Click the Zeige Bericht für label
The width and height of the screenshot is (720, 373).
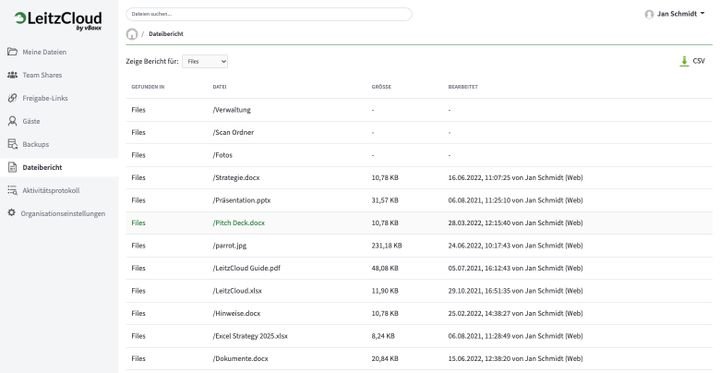tap(152, 61)
